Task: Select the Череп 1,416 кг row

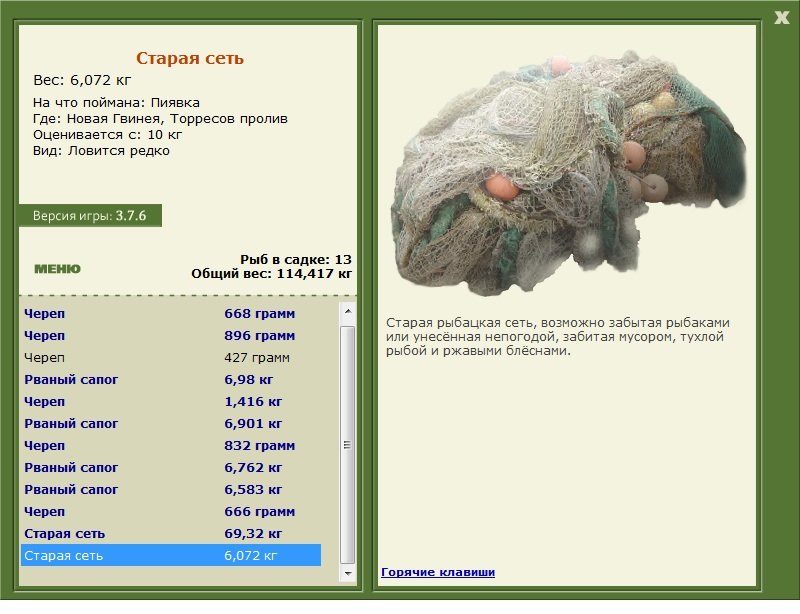Action: [171, 401]
